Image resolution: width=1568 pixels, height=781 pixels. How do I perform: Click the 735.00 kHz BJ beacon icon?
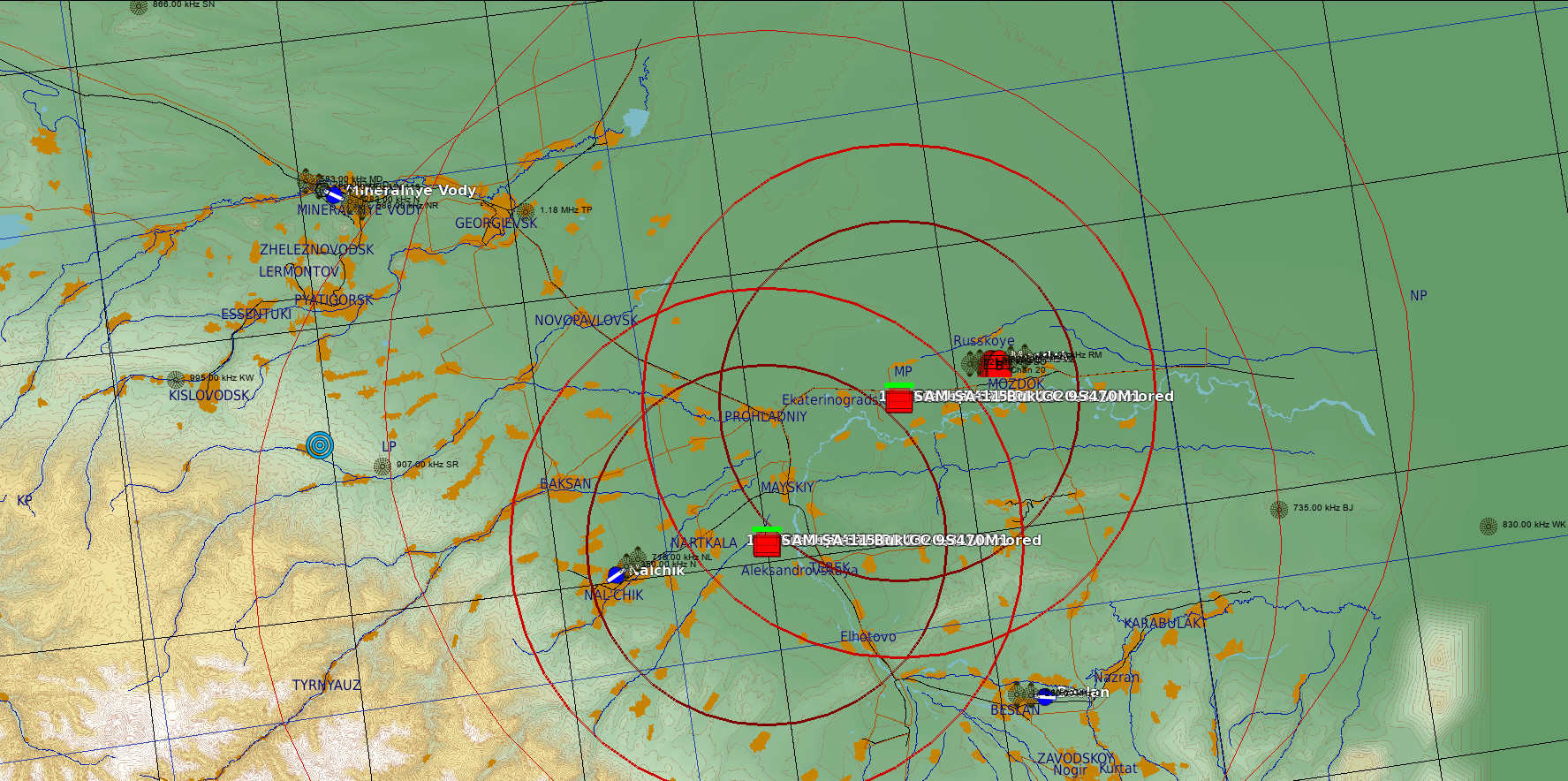coord(1279,509)
